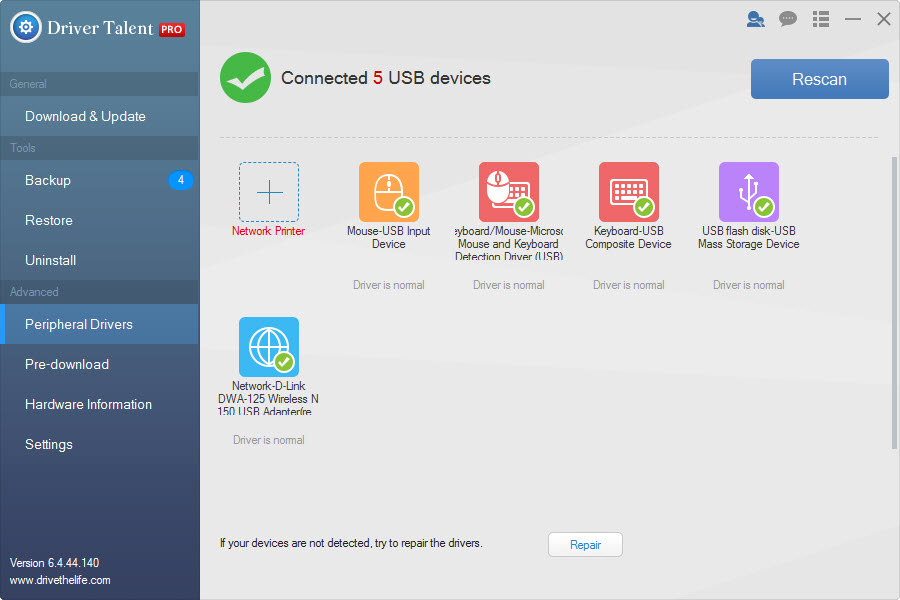
Task: Click the device list vertical scrollbar
Action: [894, 303]
